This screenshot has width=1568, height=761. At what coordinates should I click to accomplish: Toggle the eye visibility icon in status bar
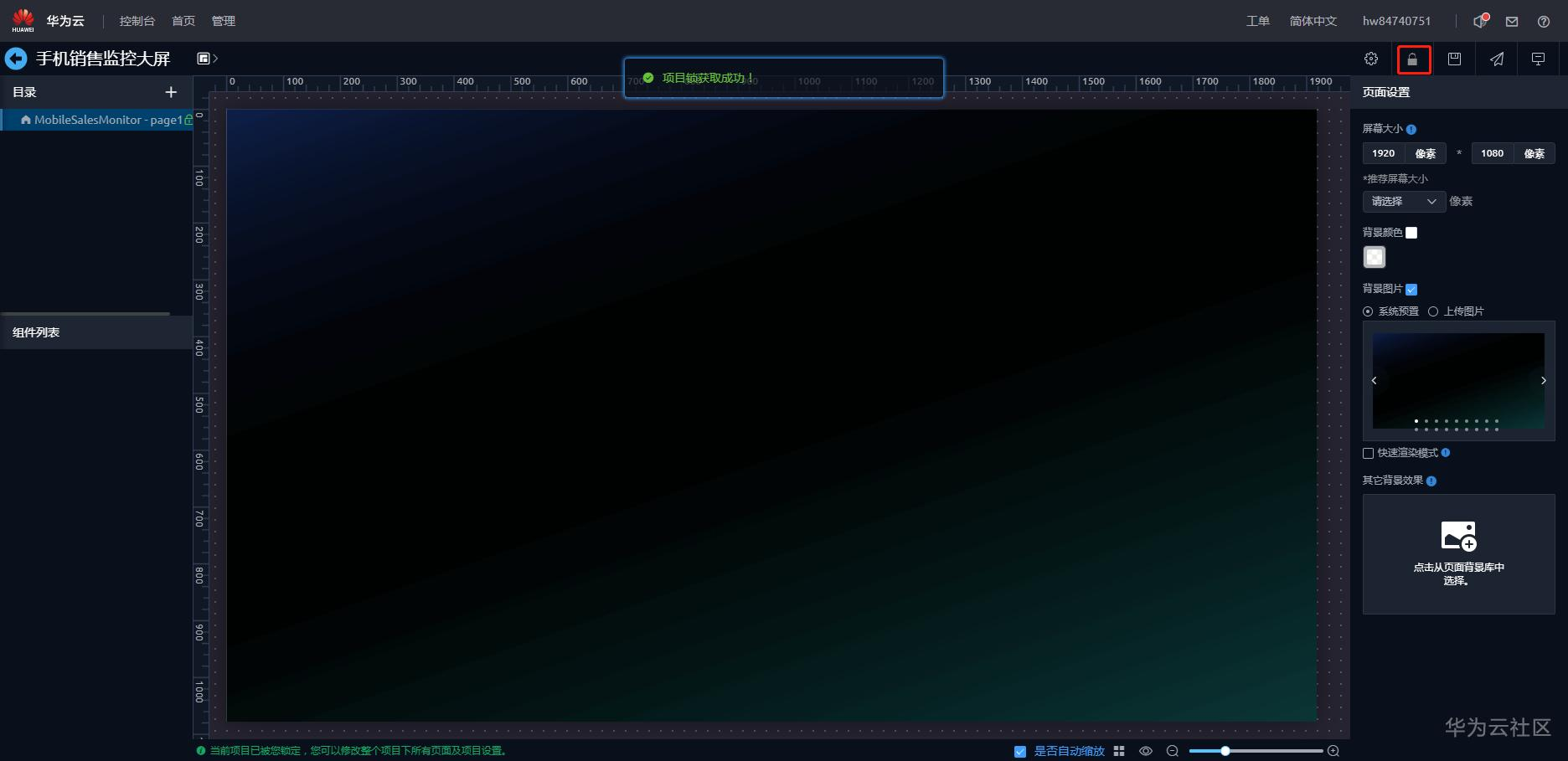[x=1146, y=751]
